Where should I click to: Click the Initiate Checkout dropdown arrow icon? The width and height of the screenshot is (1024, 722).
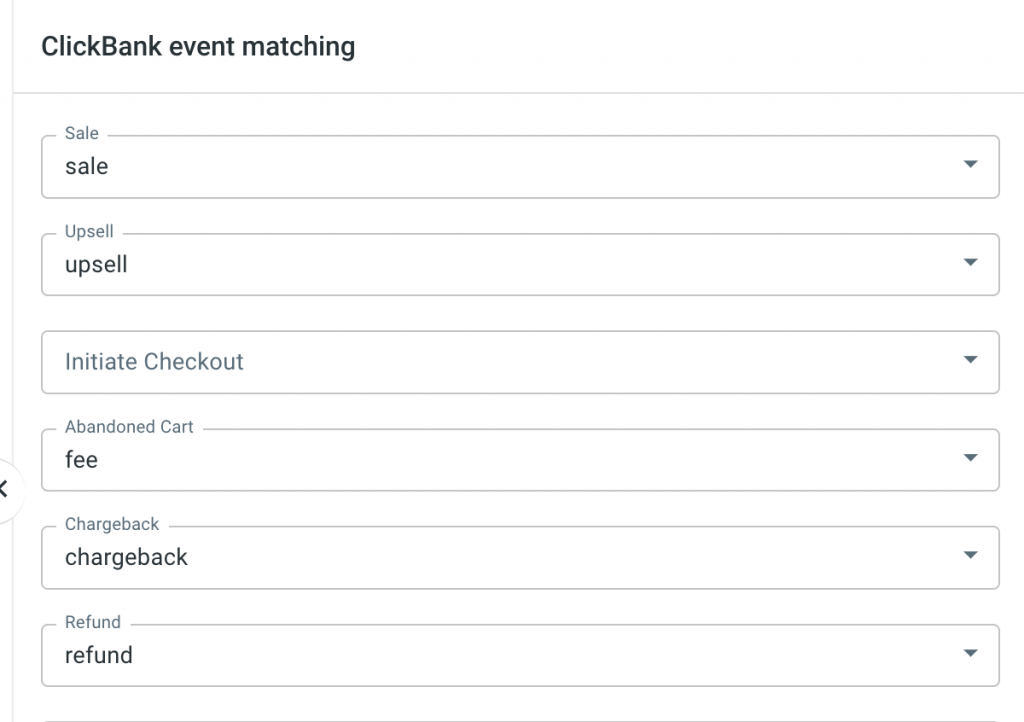coord(969,360)
